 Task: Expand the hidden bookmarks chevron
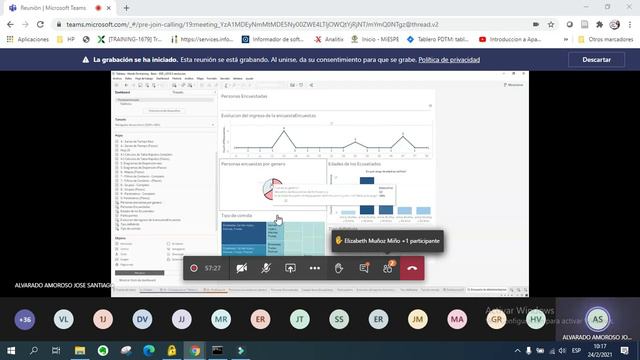pyautogui.click(x=566, y=40)
